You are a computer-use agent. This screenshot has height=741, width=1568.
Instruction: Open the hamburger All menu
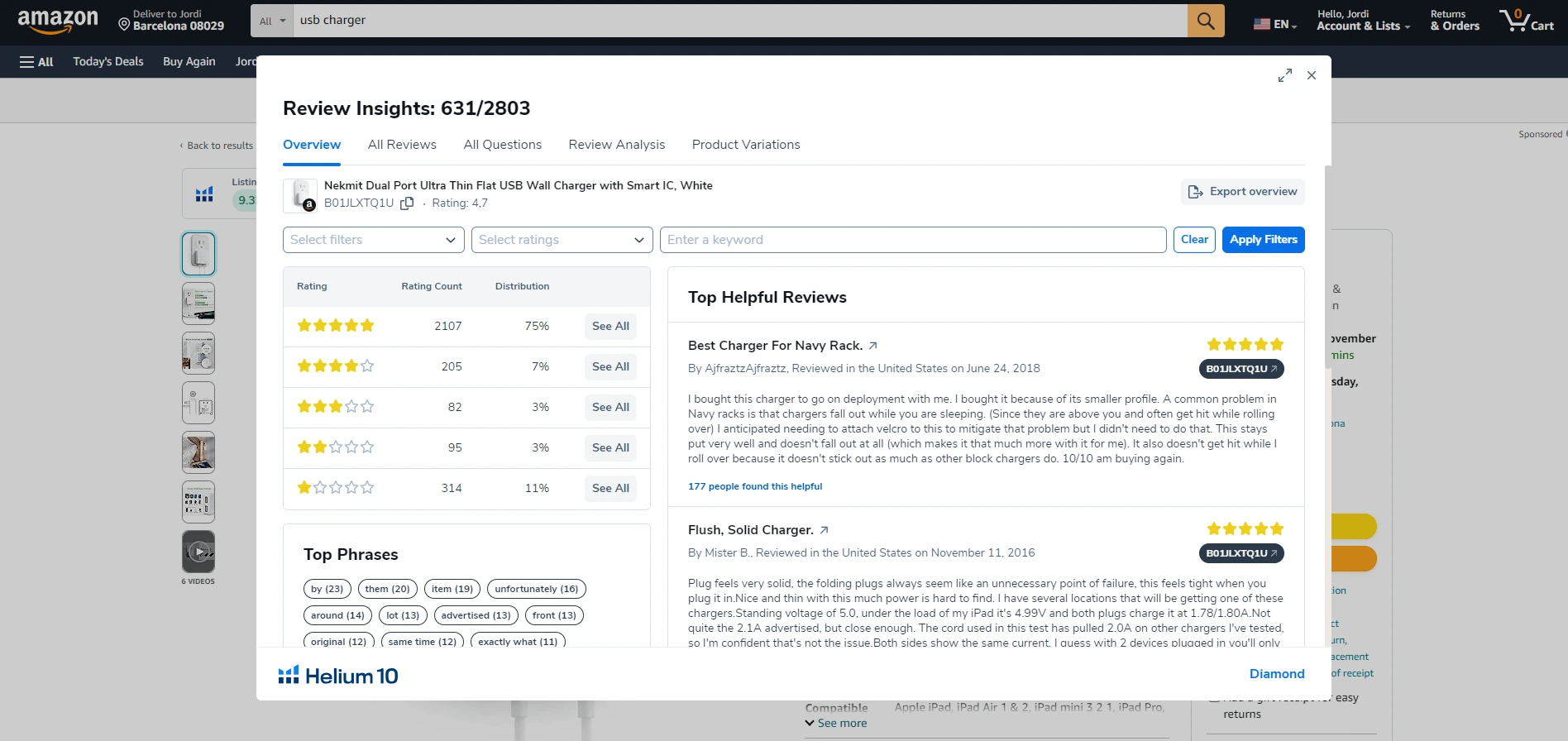click(36, 62)
